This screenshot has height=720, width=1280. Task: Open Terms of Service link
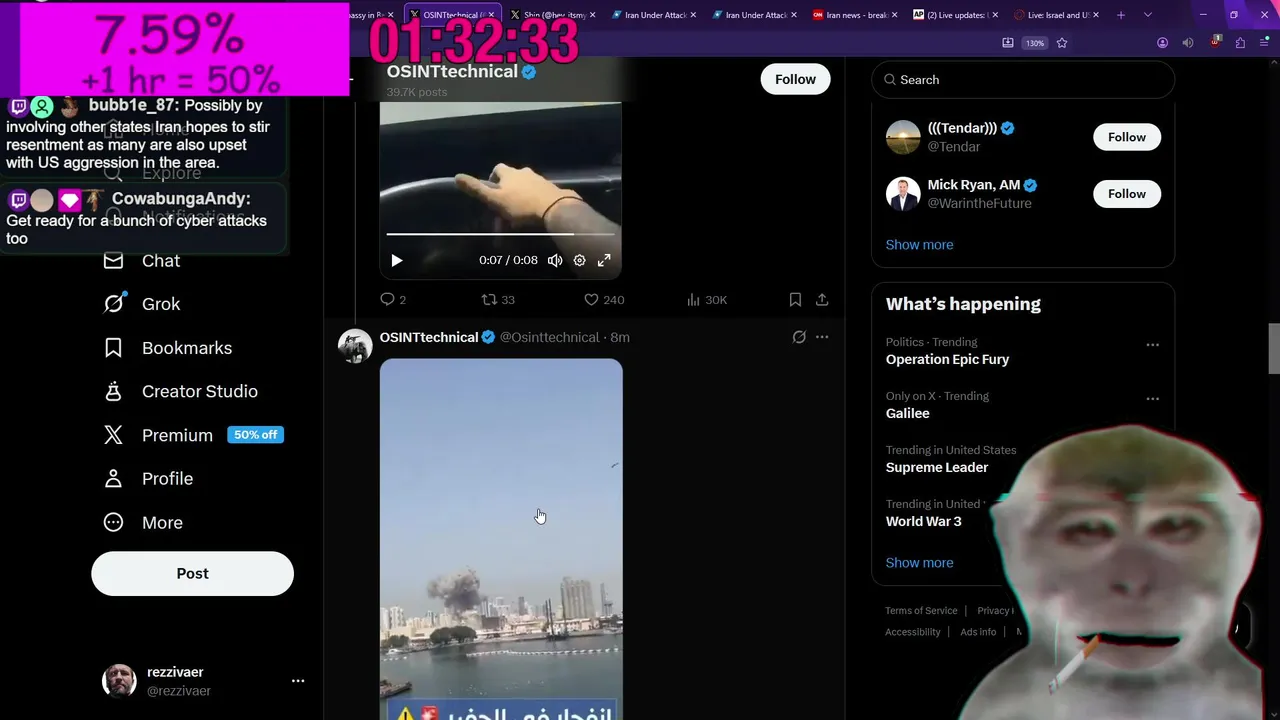921,611
